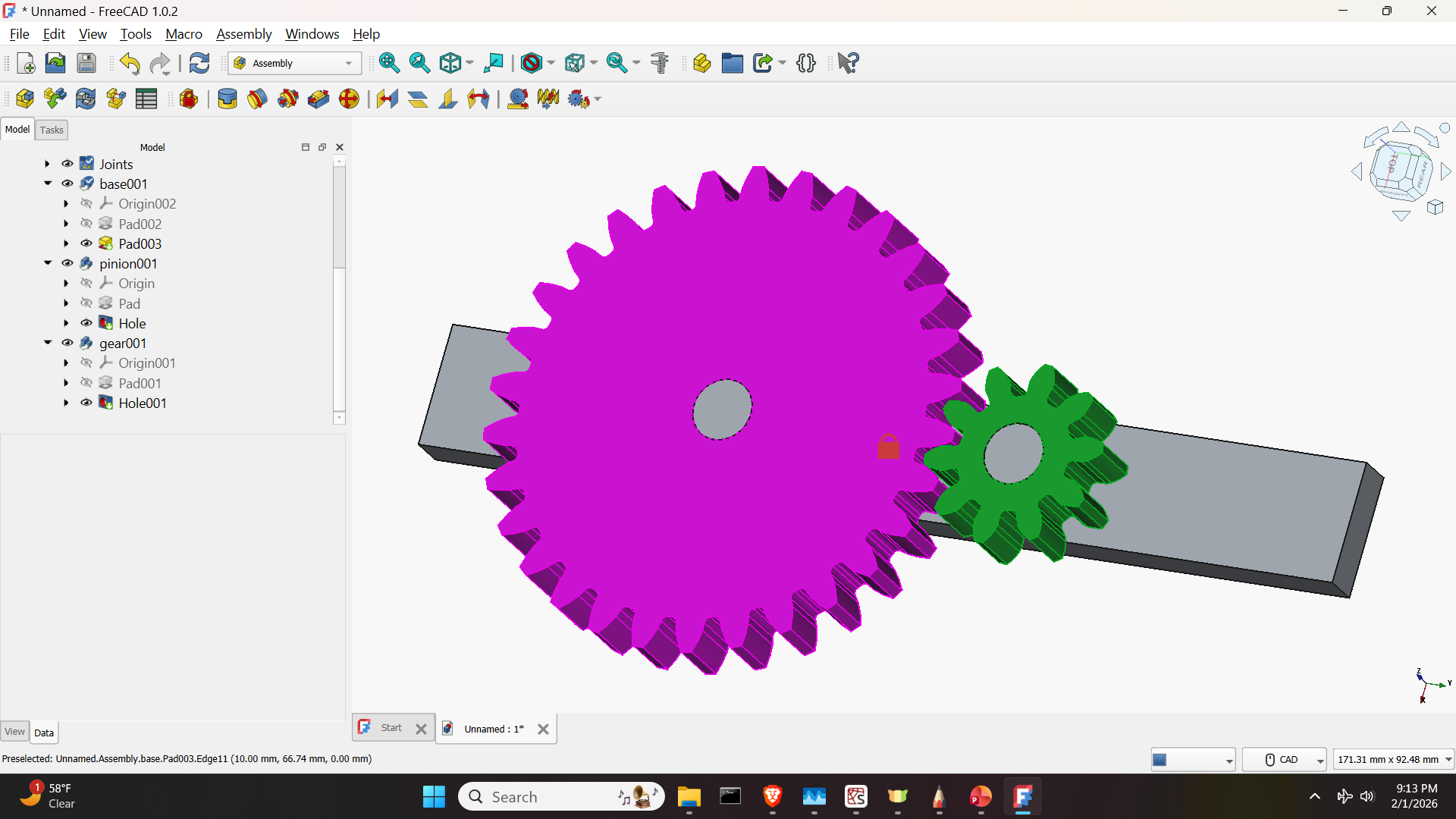The image size is (1456, 819).
Task: Click the Create Ball Joint icon
Action: click(x=349, y=99)
